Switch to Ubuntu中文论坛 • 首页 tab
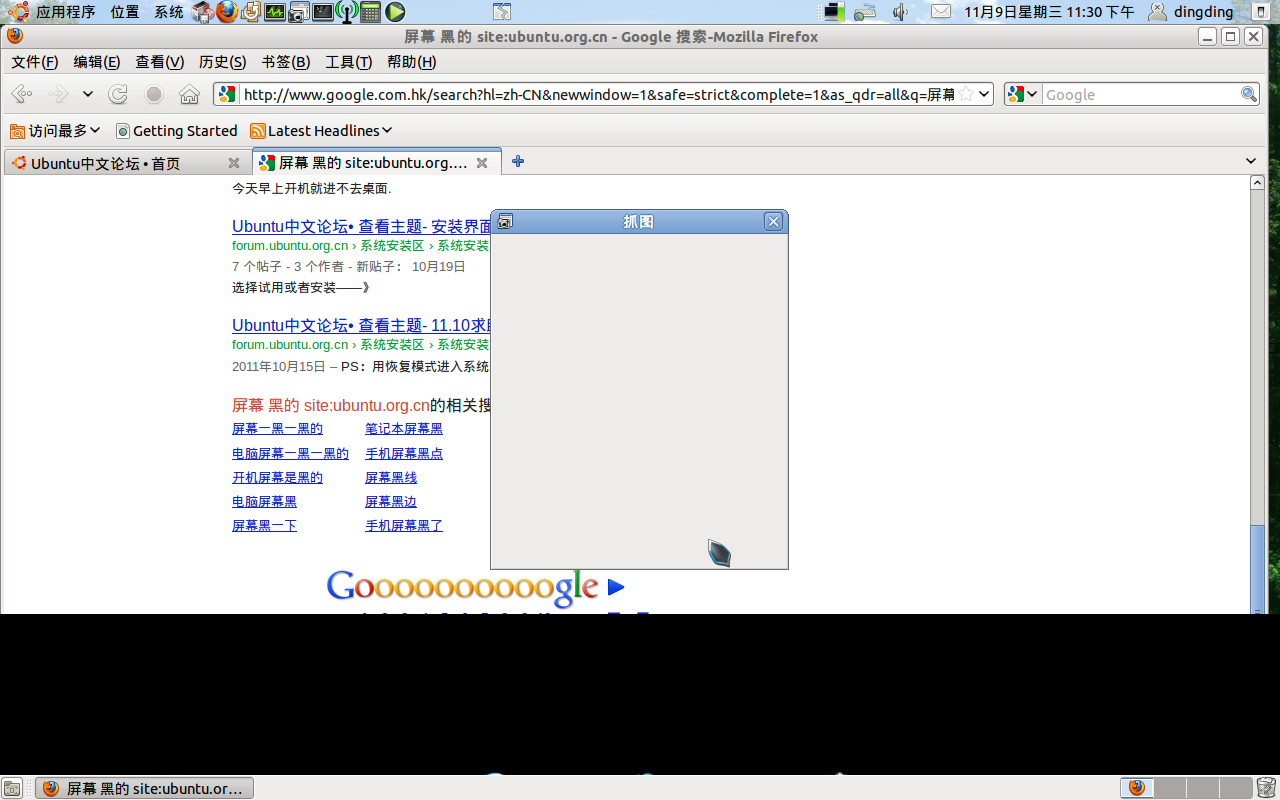The width and height of the screenshot is (1280, 800). pyautogui.click(x=126, y=163)
